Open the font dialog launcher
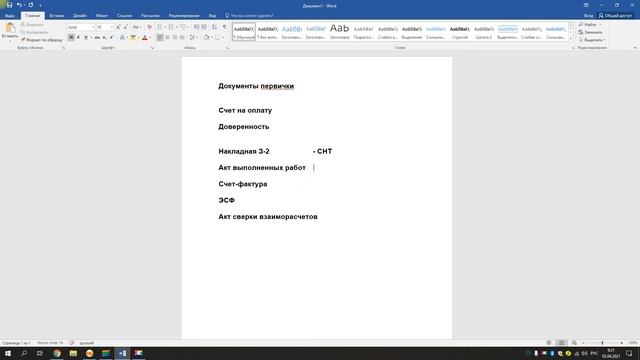Image resolution: width=640 pixels, height=360 pixels. point(152,48)
